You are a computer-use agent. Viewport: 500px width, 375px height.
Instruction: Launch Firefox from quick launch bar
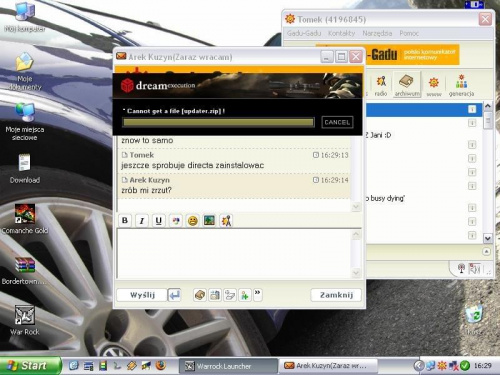click(161, 366)
